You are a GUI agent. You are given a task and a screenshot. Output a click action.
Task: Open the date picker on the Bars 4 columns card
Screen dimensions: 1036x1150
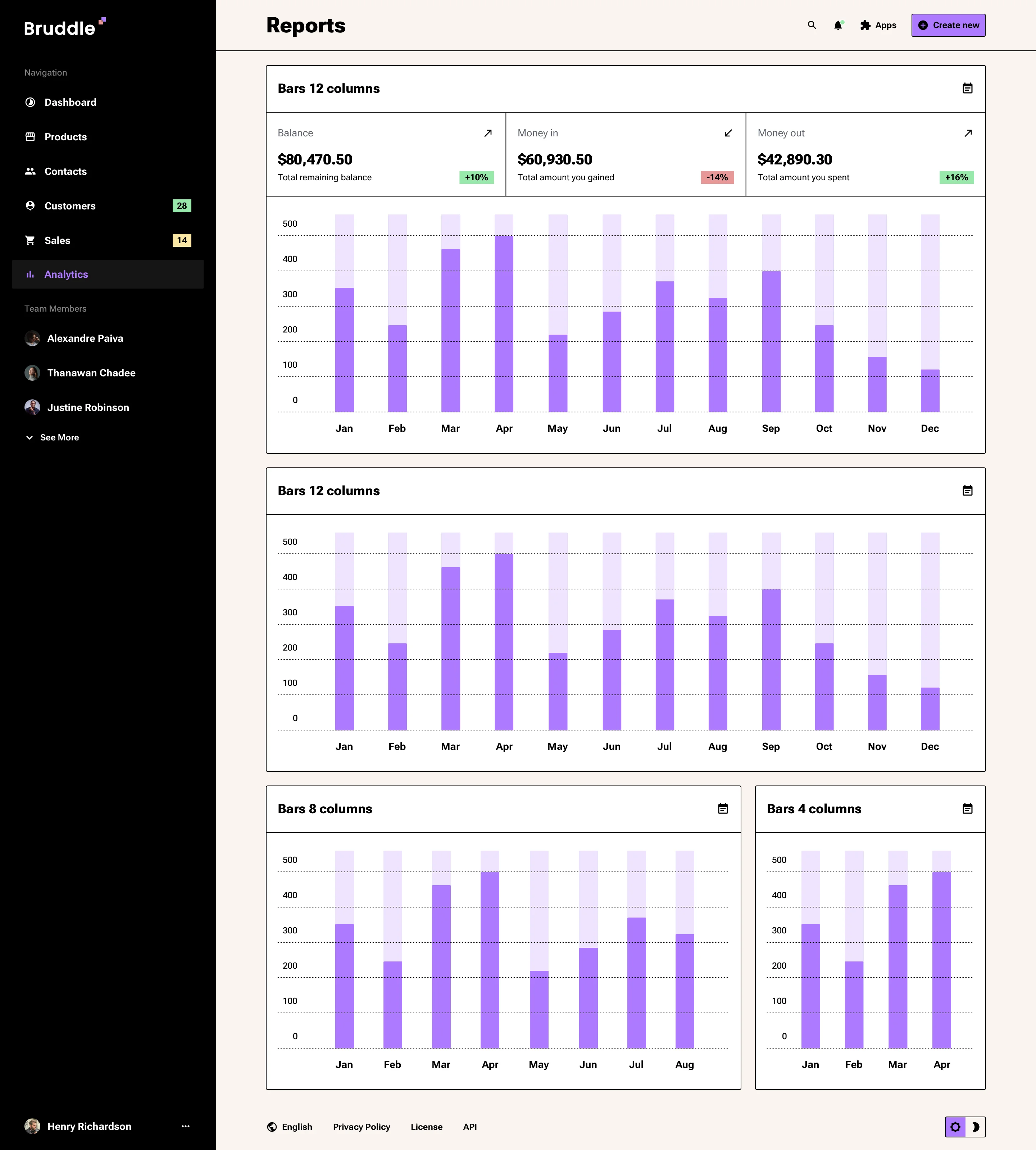pyautogui.click(x=968, y=809)
